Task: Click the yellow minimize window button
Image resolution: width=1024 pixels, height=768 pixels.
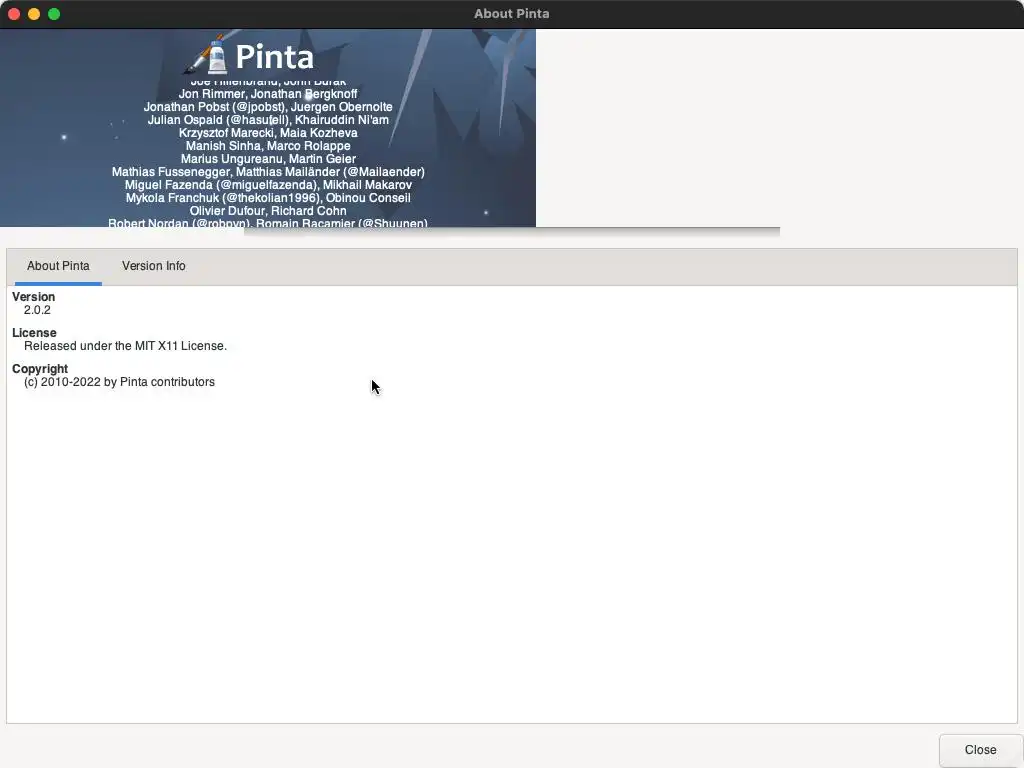Action: 34,14
